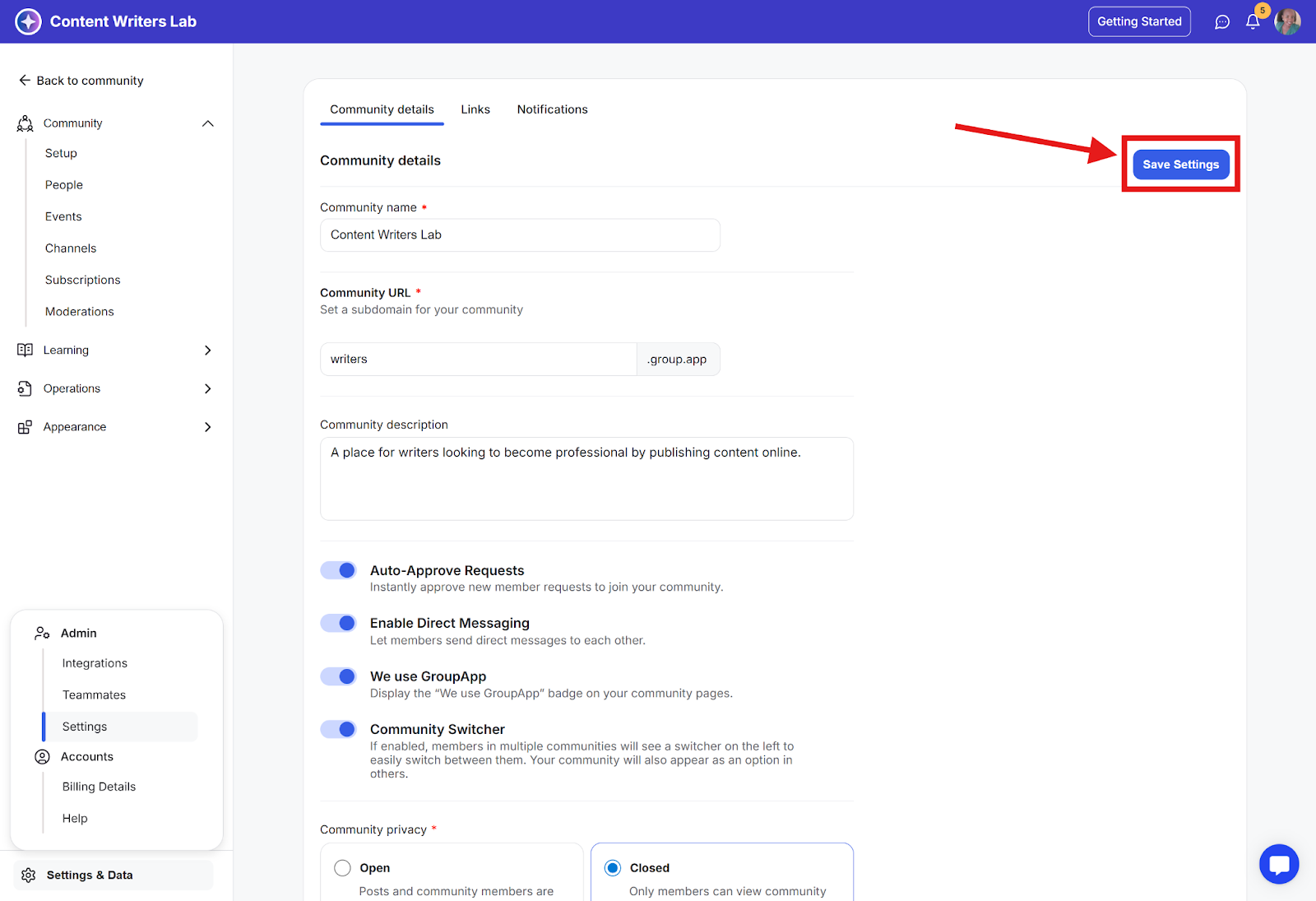Toggle Auto-Approve Requests switch
Image resolution: width=1316 pixels, height=901 pixels.
coord(338,570)
